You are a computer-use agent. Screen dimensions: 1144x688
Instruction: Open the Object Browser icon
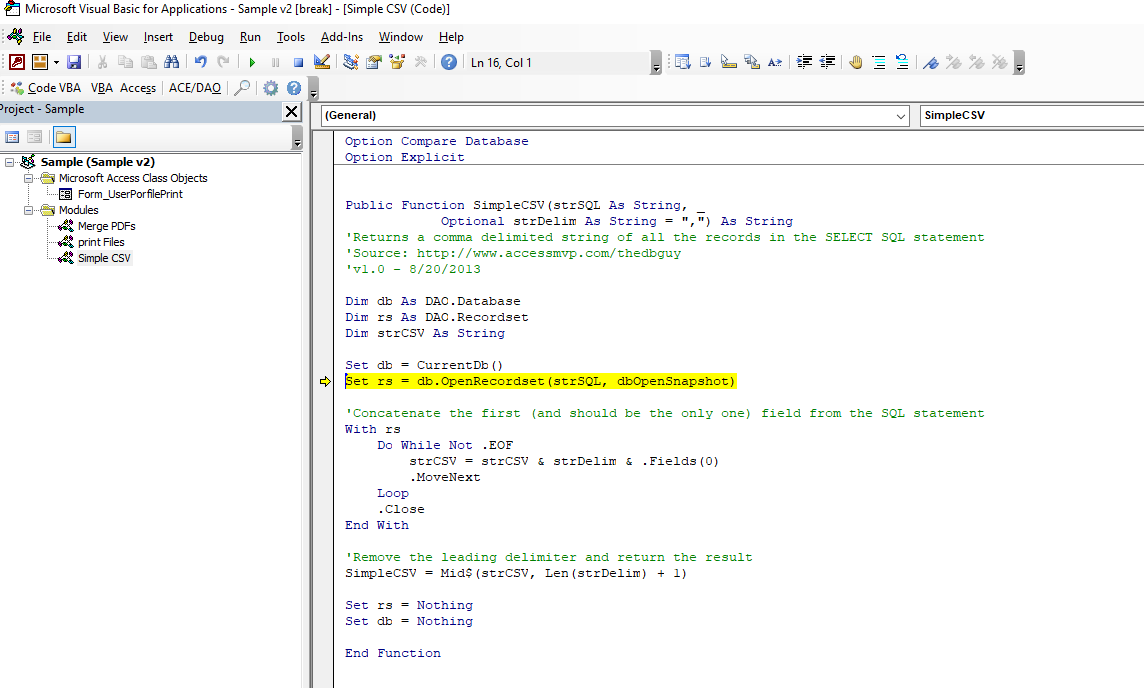point(397,62)
